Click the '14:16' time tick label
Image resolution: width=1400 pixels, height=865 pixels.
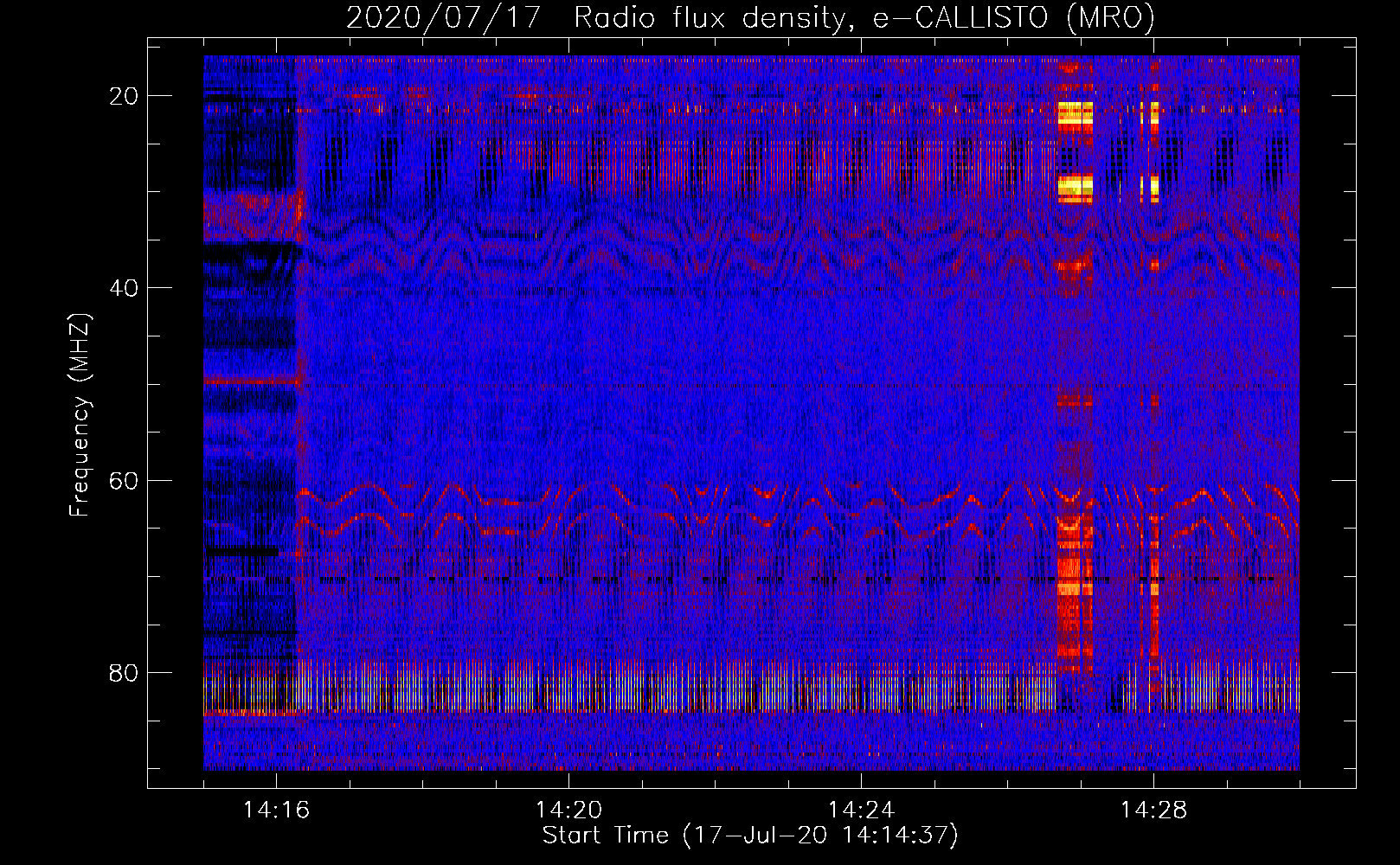pyautogui.click(x=276, y=810)
